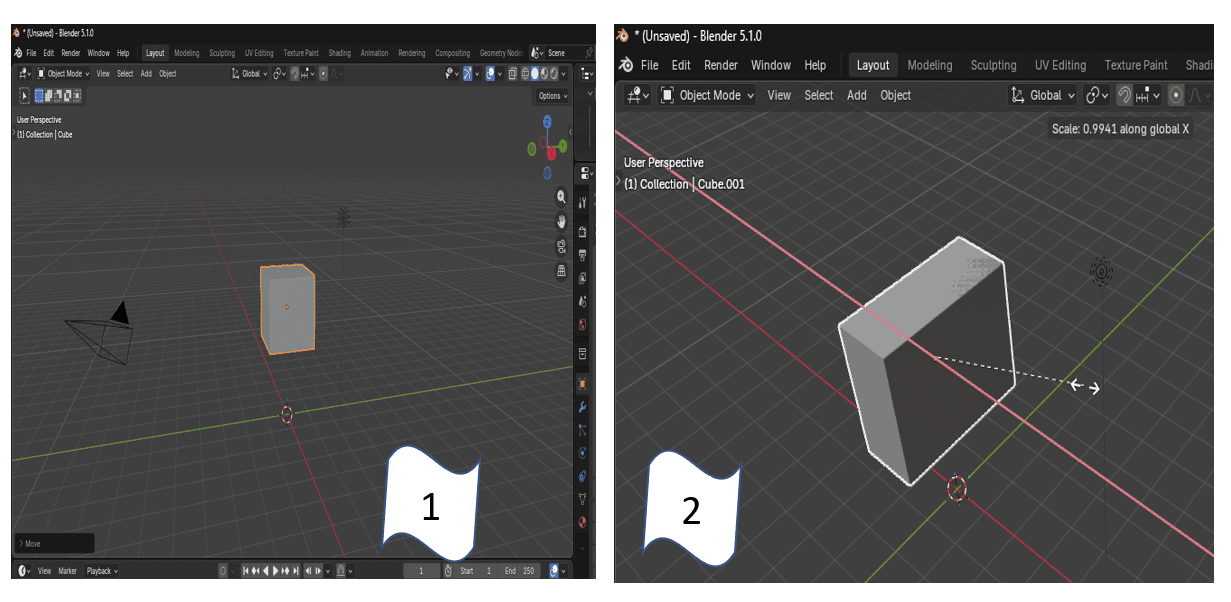The height and width of the screenshot is (602, 1231).
Task: Switch left viewport to Wireframe shading
Action: [525, 73]
